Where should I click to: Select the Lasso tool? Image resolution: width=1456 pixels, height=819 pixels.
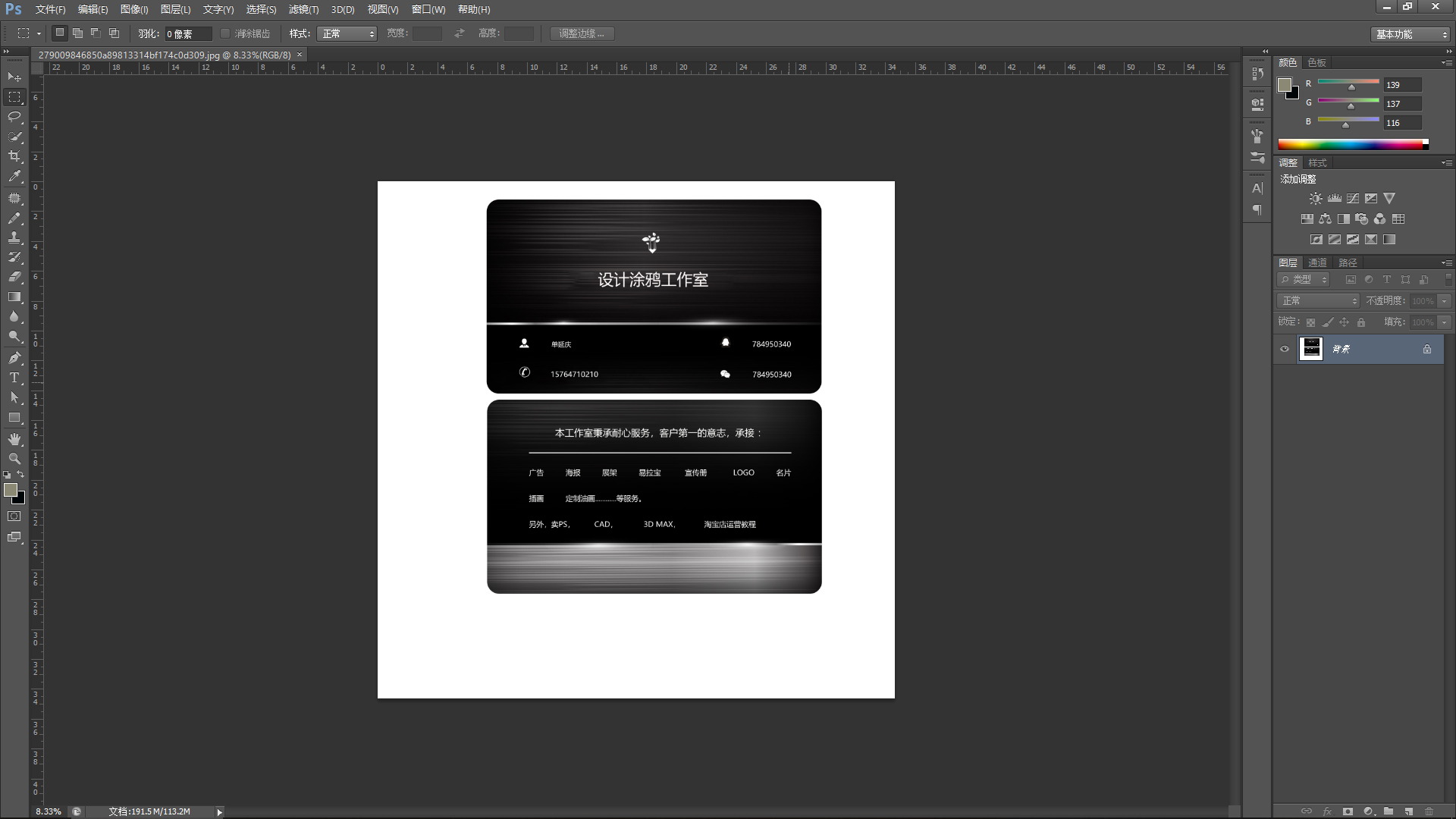click(14, 117)
